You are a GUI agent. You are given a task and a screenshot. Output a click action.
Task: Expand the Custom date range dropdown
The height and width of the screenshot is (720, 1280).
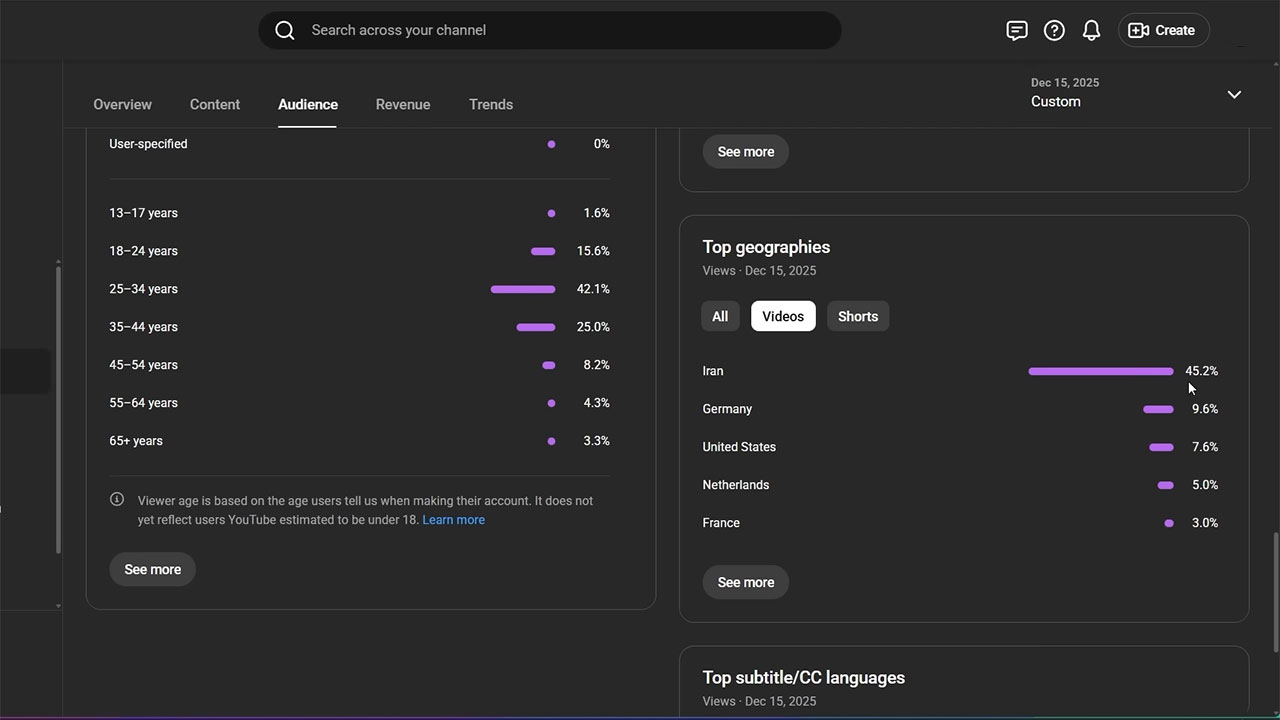click(1234, 94)
